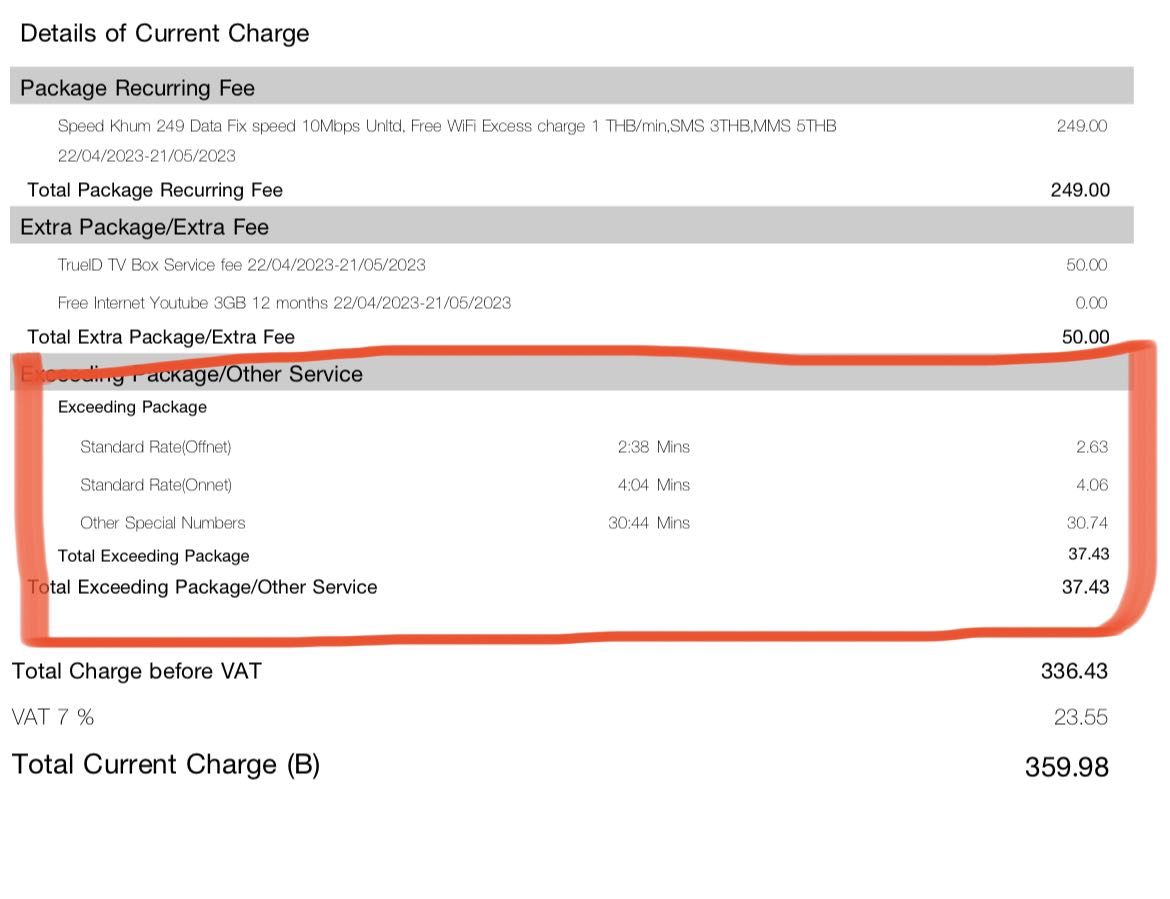Click the Speed Khum 249 package description
The image size is (1170, 899).
coord(447,126)
